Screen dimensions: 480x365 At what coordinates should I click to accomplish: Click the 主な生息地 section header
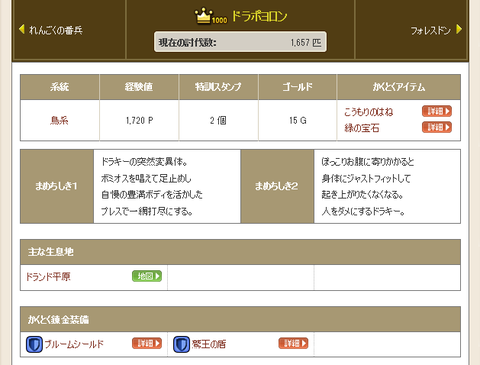pyautogui.click(x=240, y=252)
